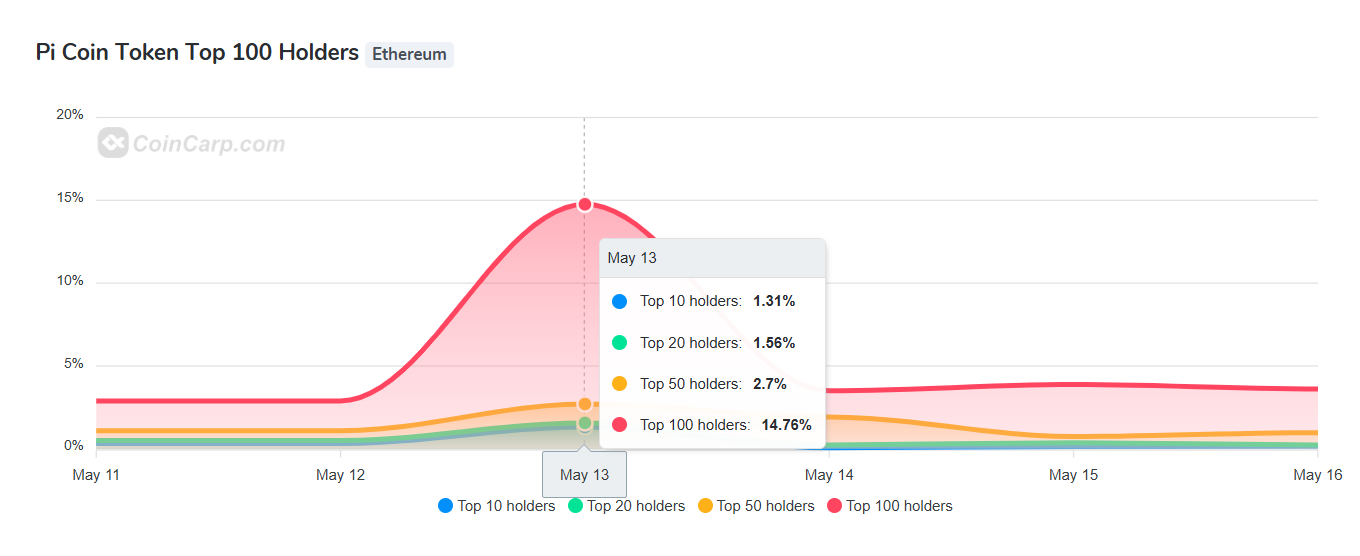The height and width of the screenshot is (556, 1360).
Task: Click the orange Top 50 legend dot
Action: pyautogui.click(x=705, y=506)
